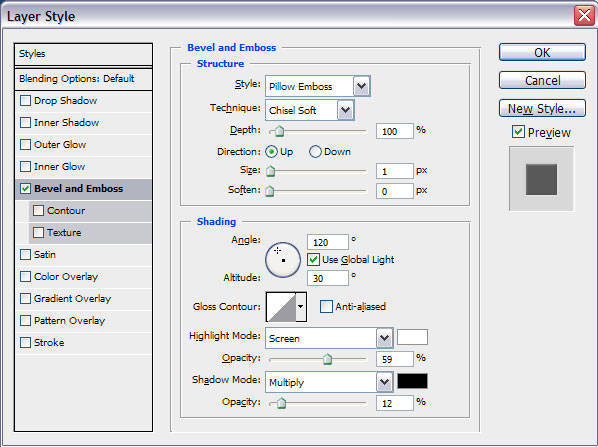Click the Depth slider handle
The height and width of the screenshot is (447, 598).
[280, 131]
